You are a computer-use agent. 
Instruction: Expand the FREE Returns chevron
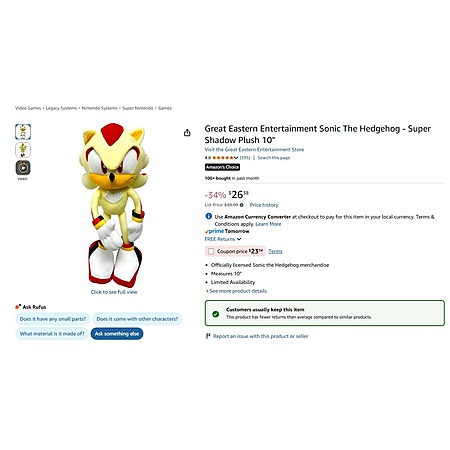click(x=239, y=239)
